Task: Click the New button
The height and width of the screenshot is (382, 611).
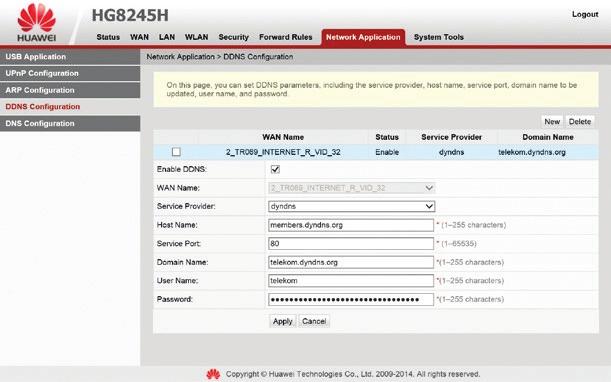Action: click(x=552, y=122)
